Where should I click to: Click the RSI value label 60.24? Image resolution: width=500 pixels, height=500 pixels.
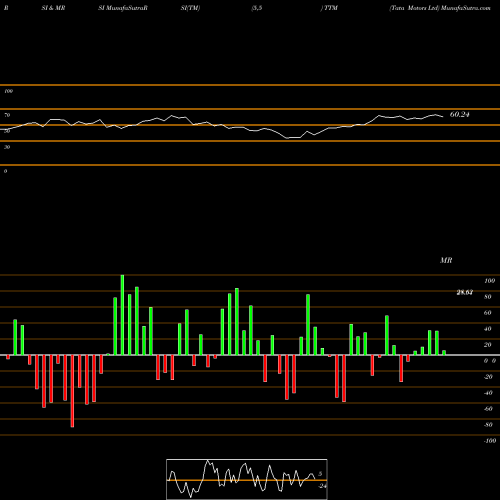pyautogui.click(x=459, y=115)
